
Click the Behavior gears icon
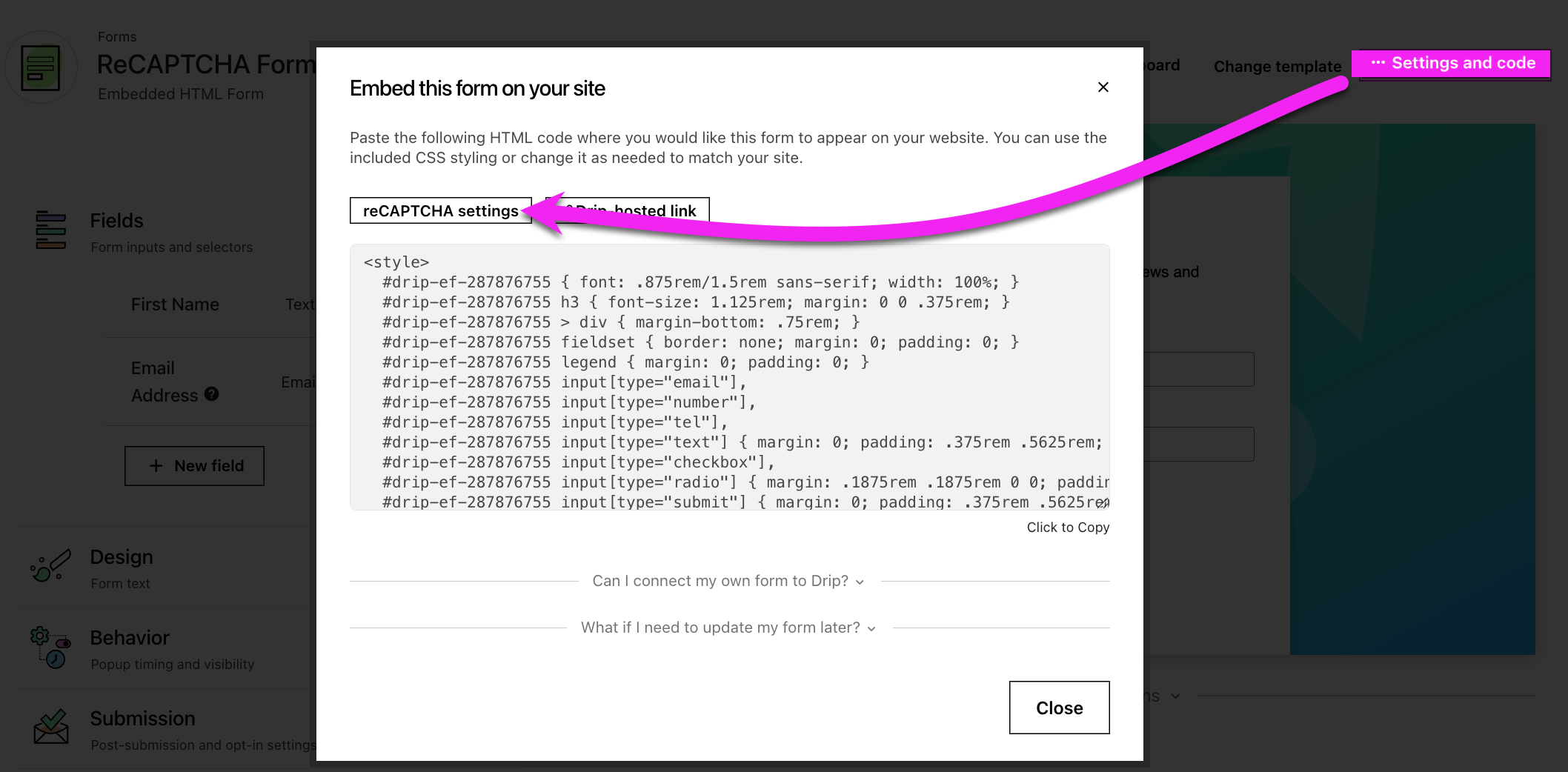tap(50, 647)
